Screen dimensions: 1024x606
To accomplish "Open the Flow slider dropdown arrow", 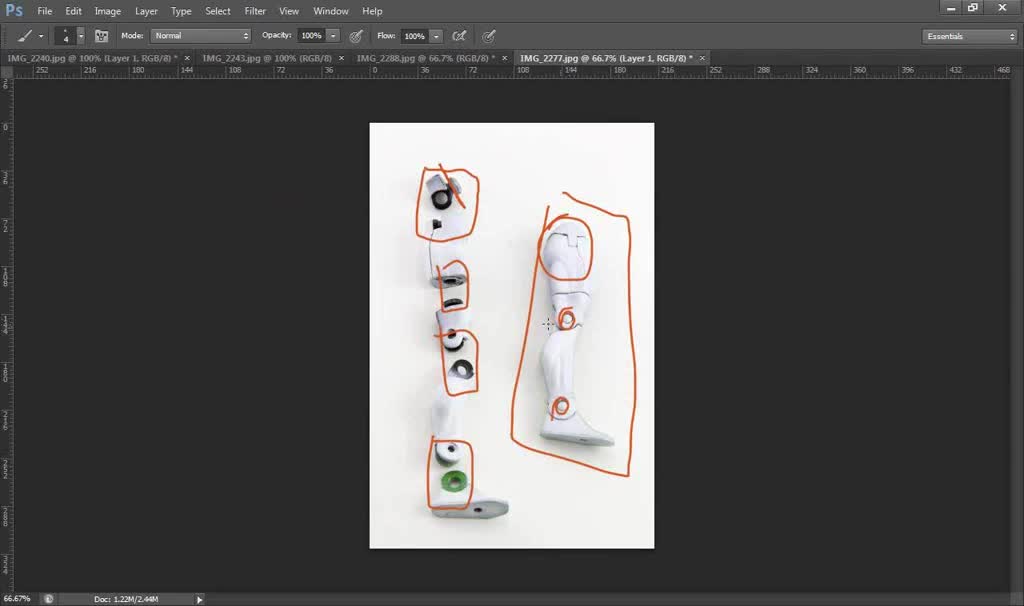I will pos(436,36).
